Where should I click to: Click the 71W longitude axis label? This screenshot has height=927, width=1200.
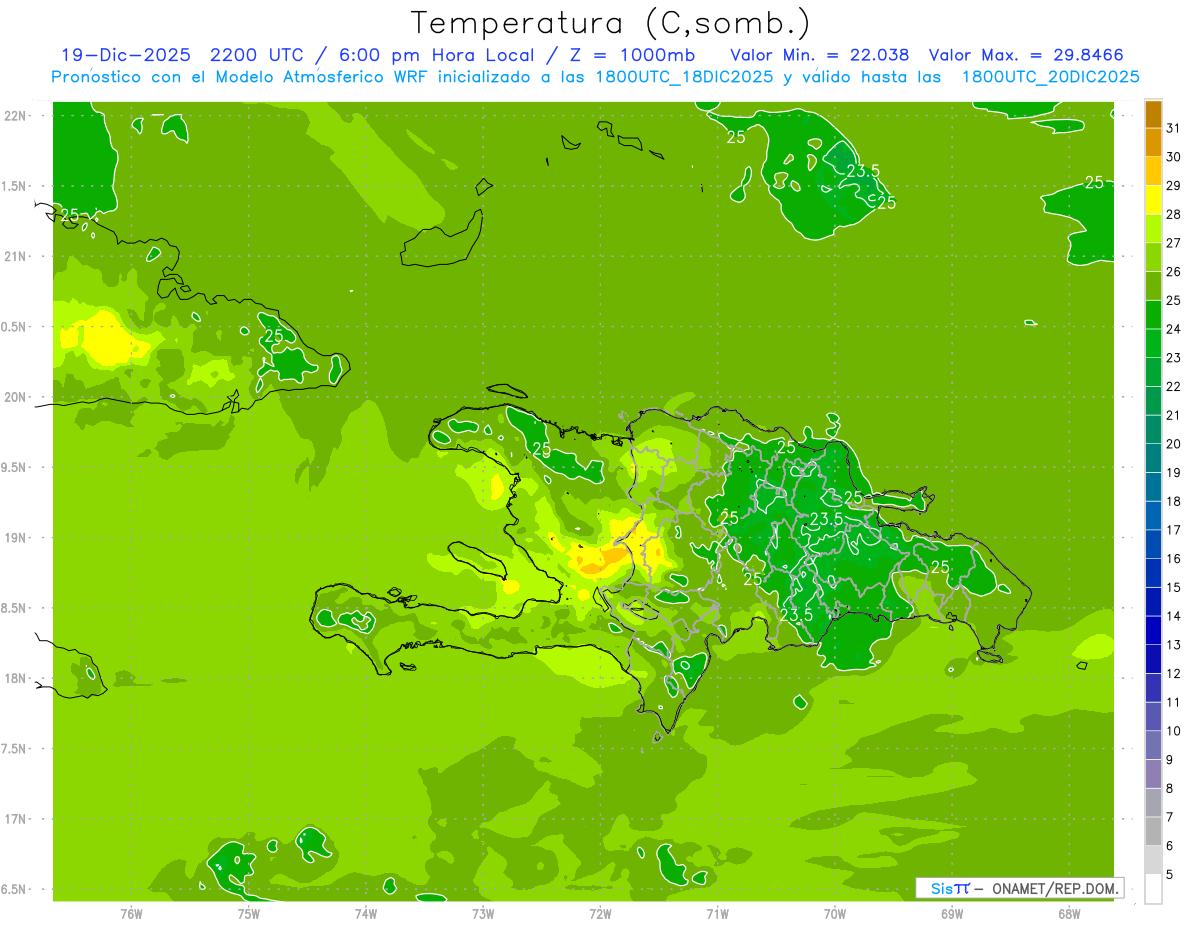pyautogui.click(x=717, y=914)
